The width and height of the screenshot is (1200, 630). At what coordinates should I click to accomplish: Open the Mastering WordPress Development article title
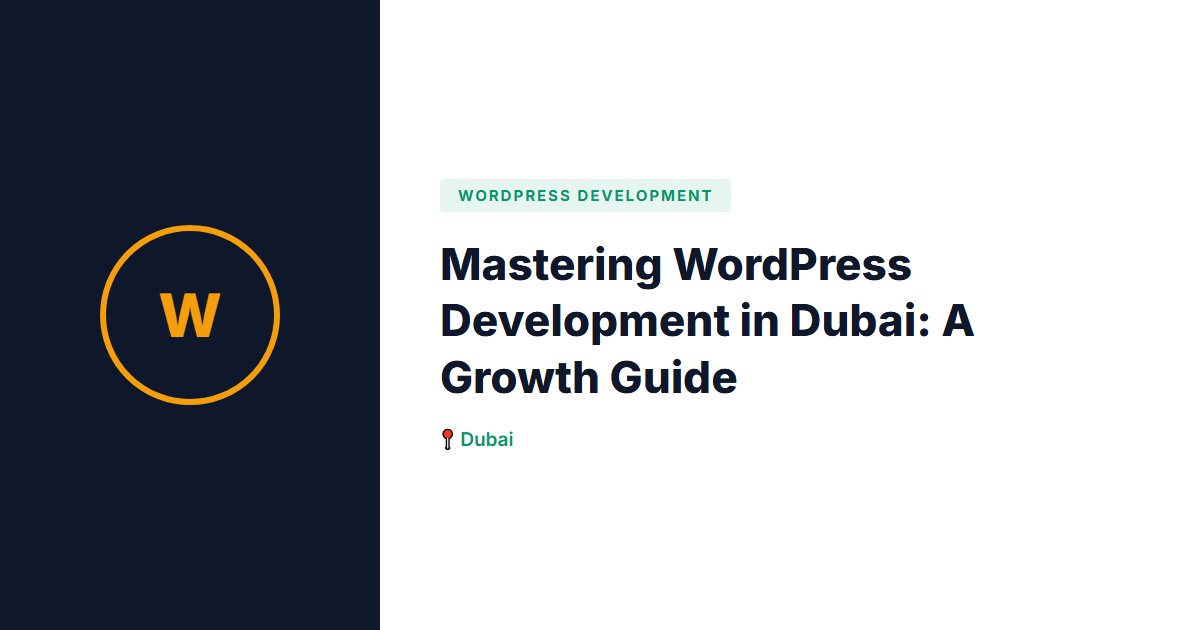[707, 322]
